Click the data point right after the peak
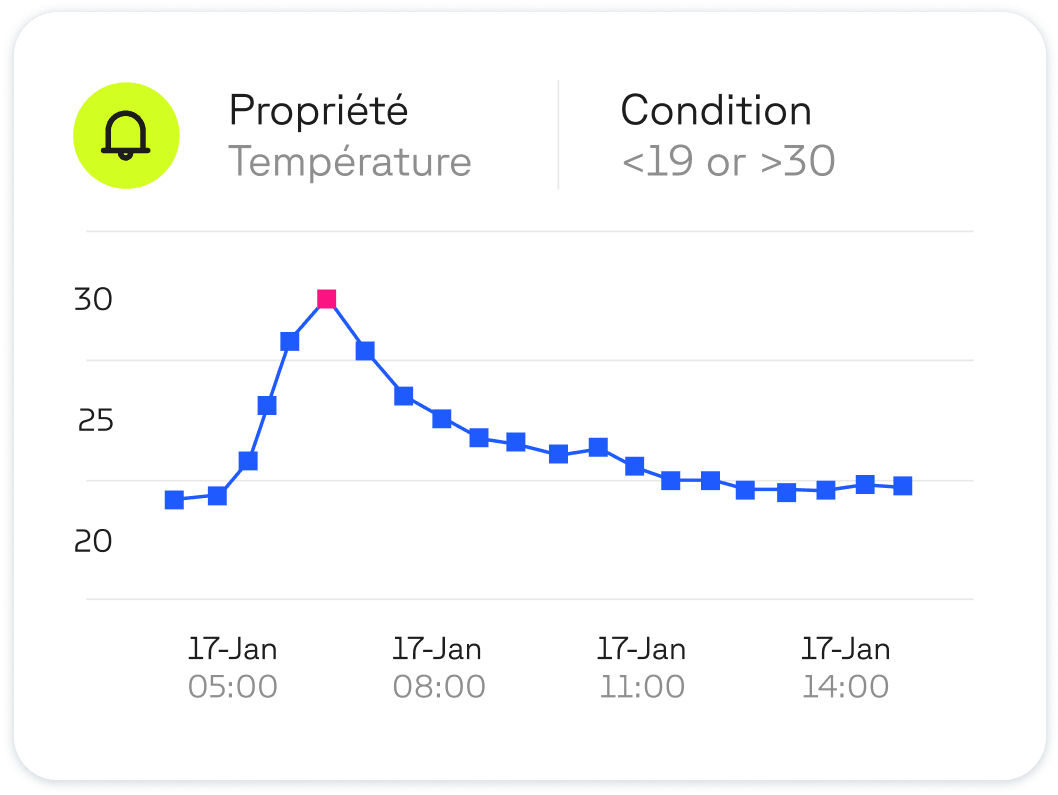The image size is (1058, 795). pyautogui.click(x=365, y=351)
